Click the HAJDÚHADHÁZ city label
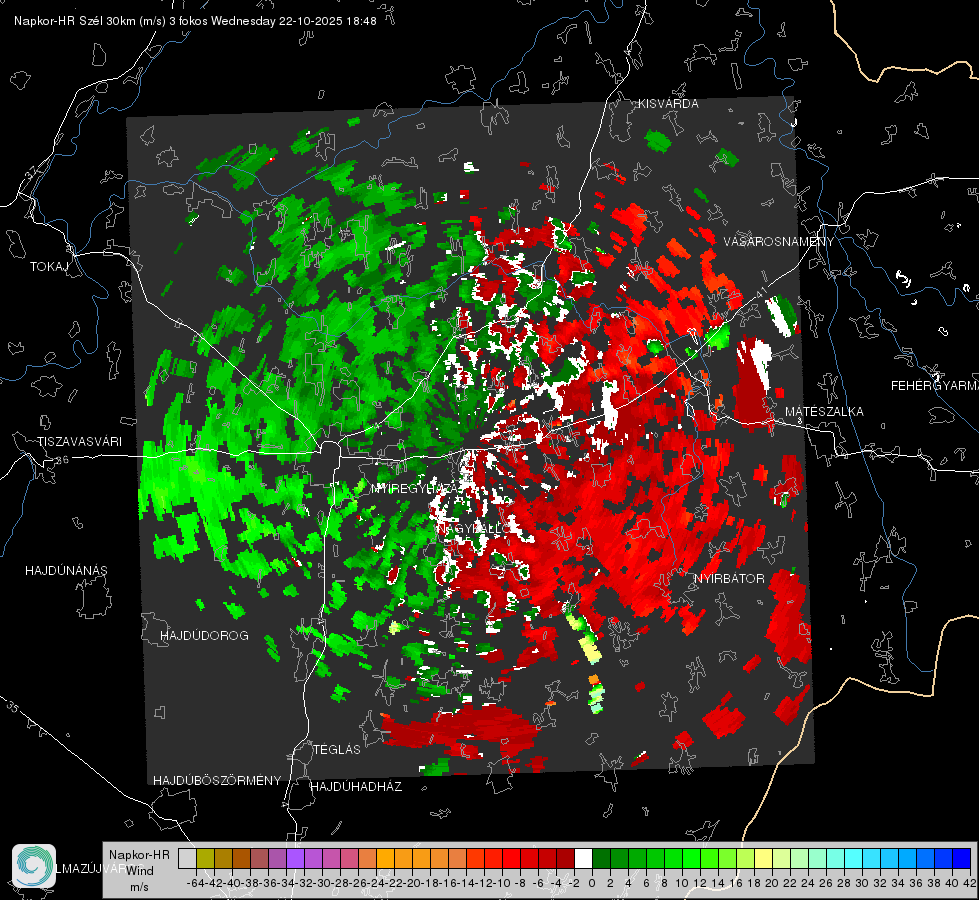 [x=356, y=786]
